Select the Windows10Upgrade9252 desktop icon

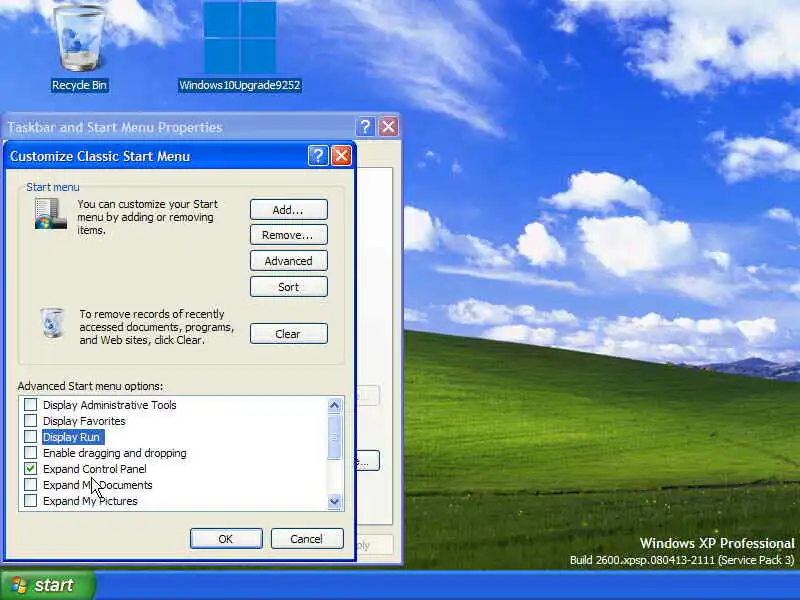click(x=239, y=46)
